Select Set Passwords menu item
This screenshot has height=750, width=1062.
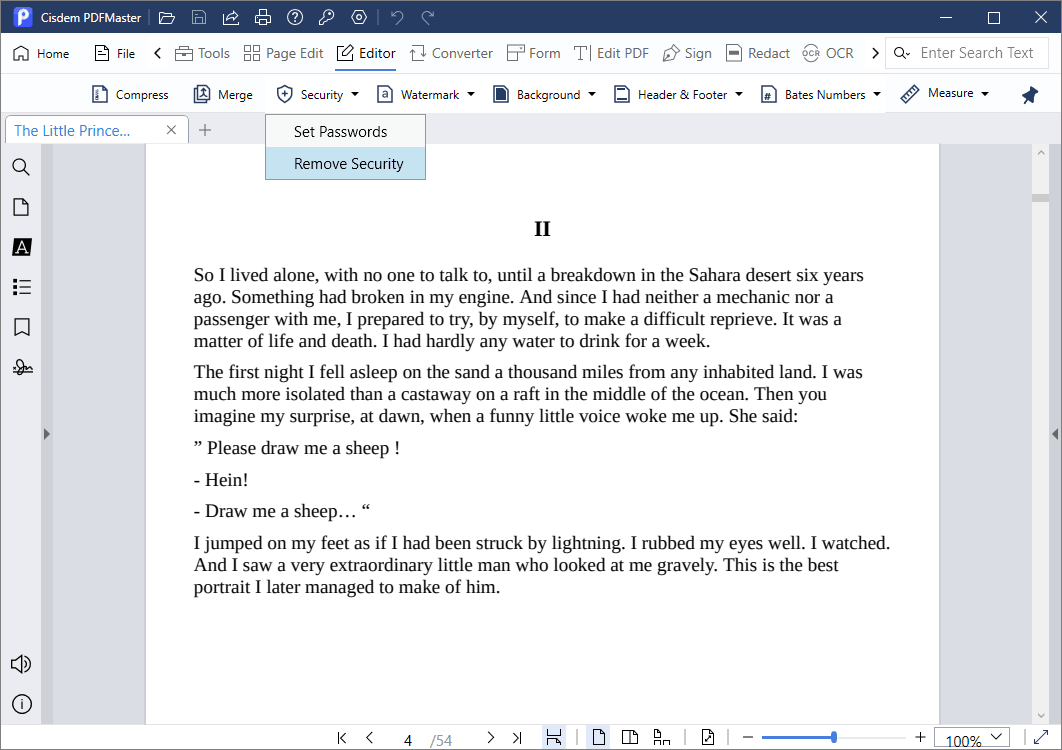345,131
